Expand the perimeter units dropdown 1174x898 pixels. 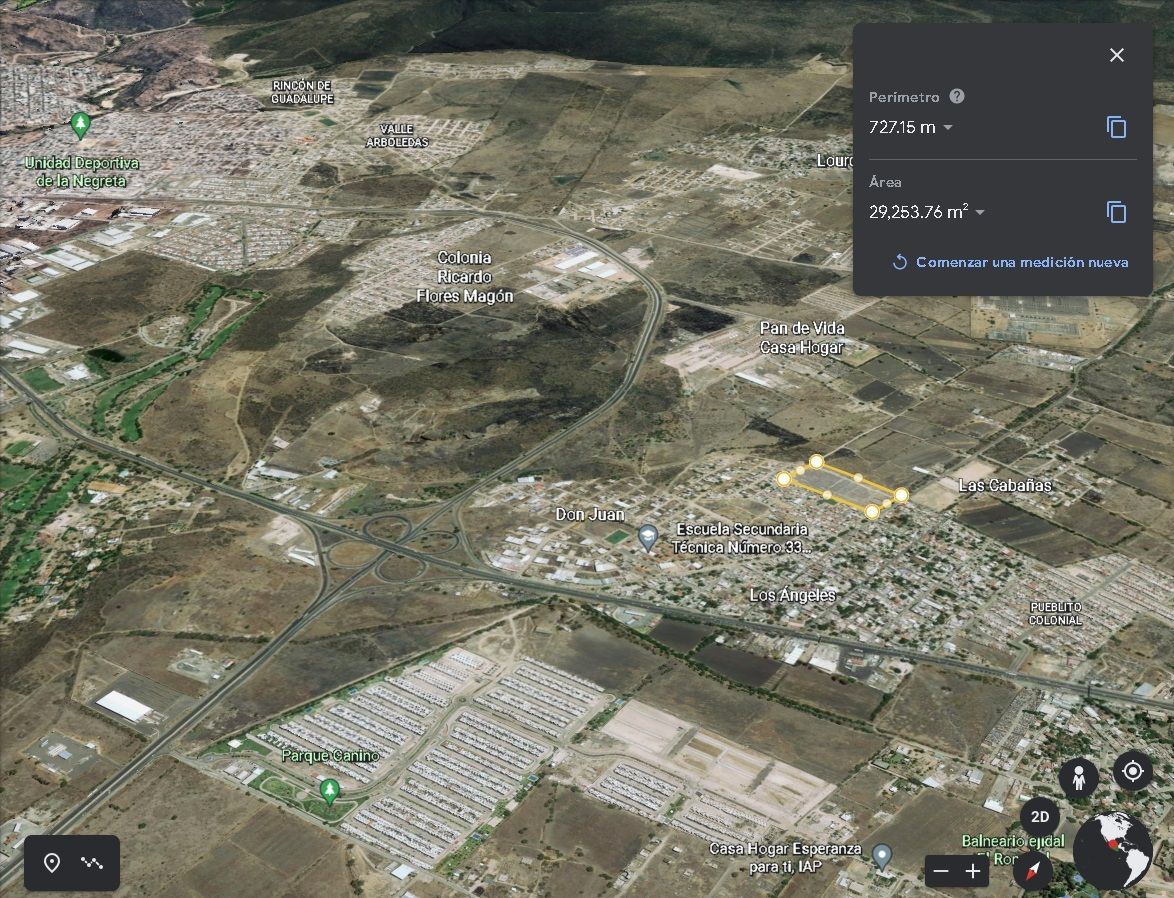coord(948,127)
